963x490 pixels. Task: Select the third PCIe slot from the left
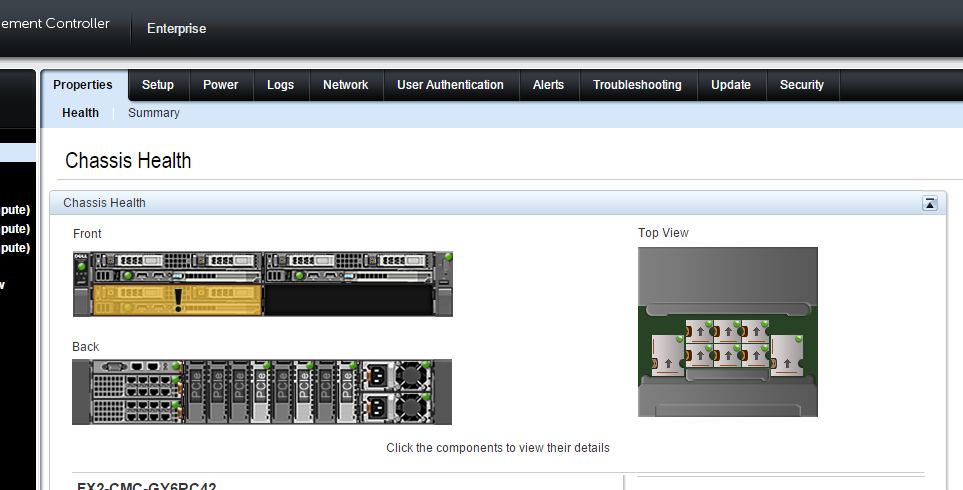[x=239, y=392]
